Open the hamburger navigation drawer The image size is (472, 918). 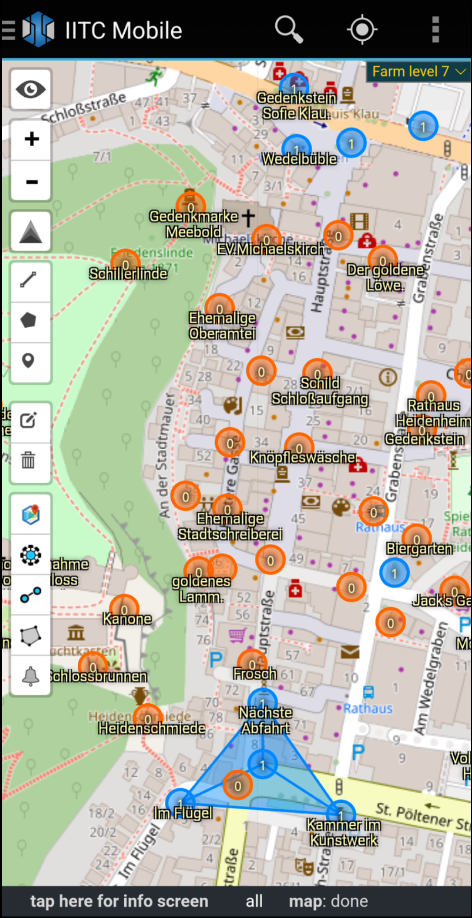tap(9, 30)
